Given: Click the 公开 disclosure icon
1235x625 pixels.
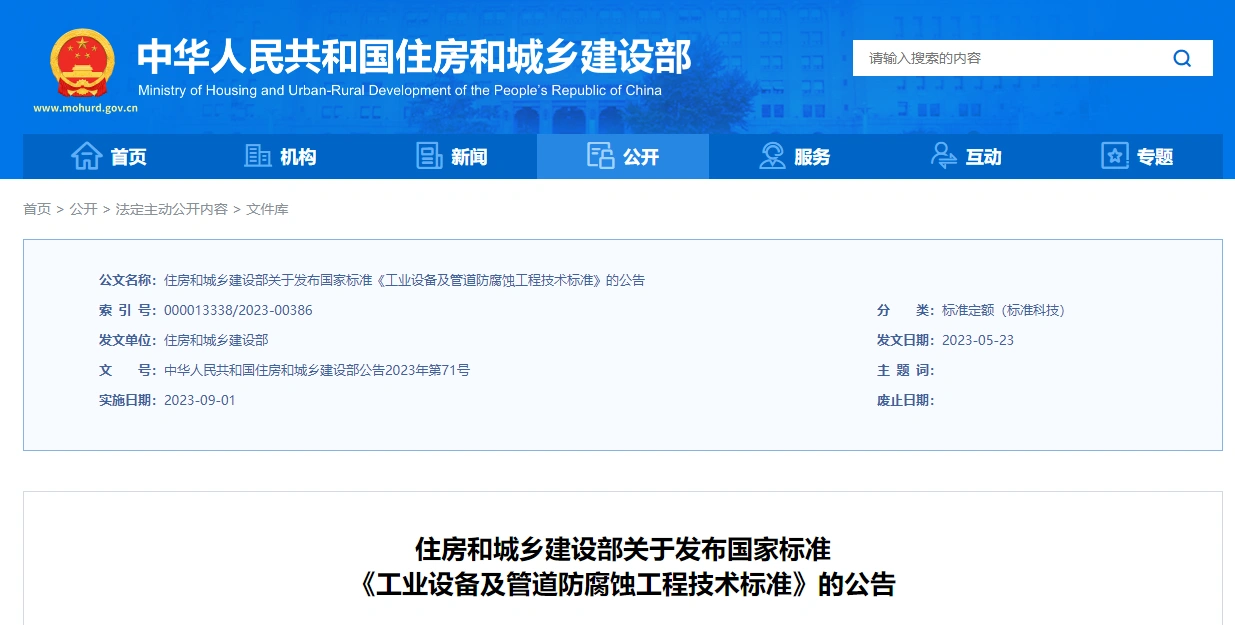Looking at the screenshot, I should [x=601, y=156].
